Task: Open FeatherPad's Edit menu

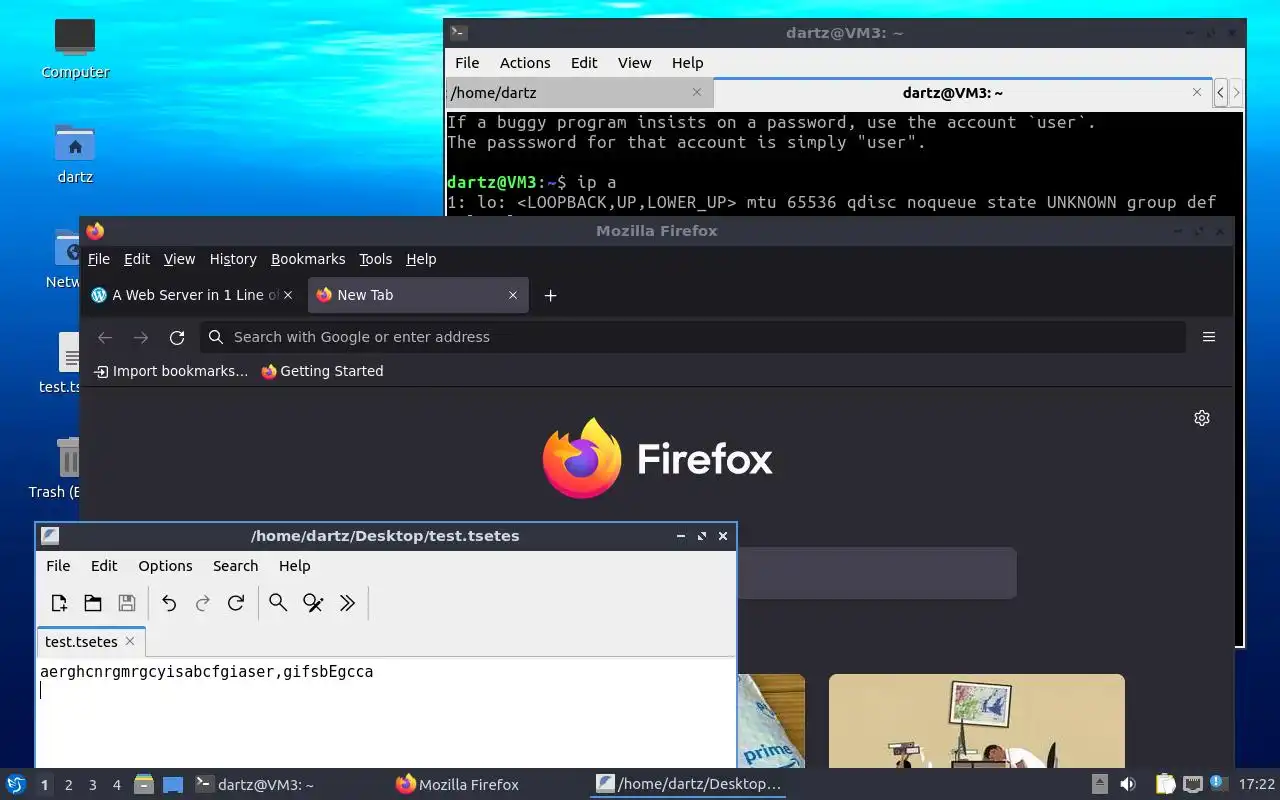Action: [x=104, y=566]
